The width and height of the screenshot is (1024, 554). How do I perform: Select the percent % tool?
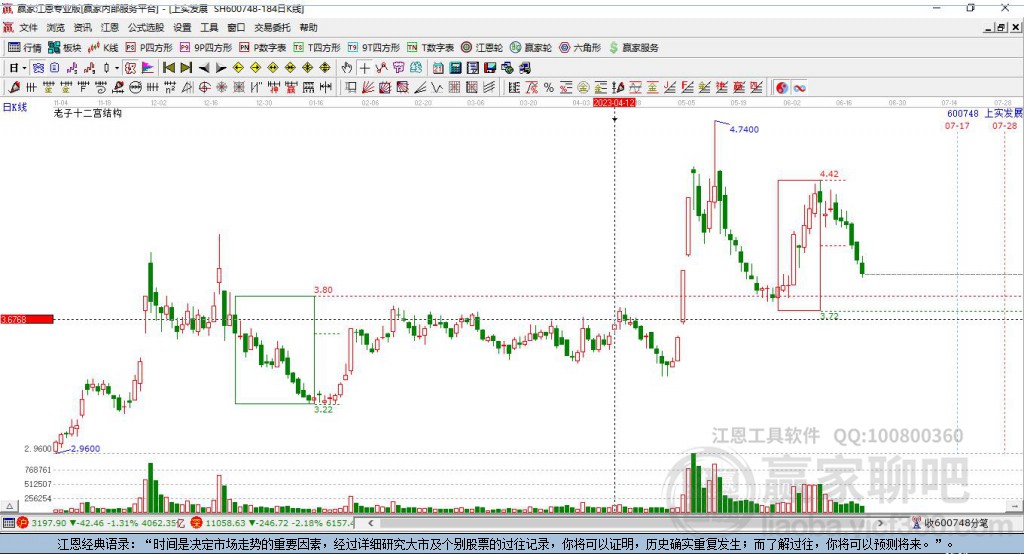[x=549, y=87]
